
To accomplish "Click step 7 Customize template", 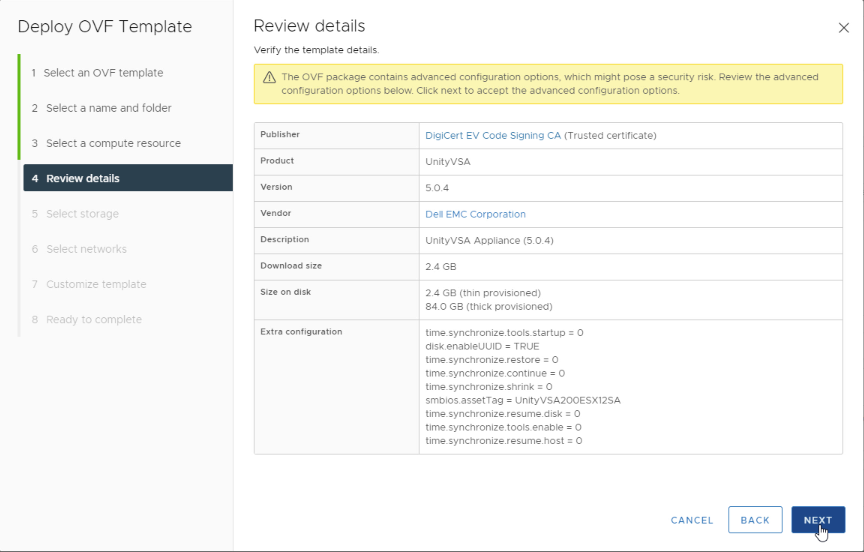I will click(x=89, y=284).
